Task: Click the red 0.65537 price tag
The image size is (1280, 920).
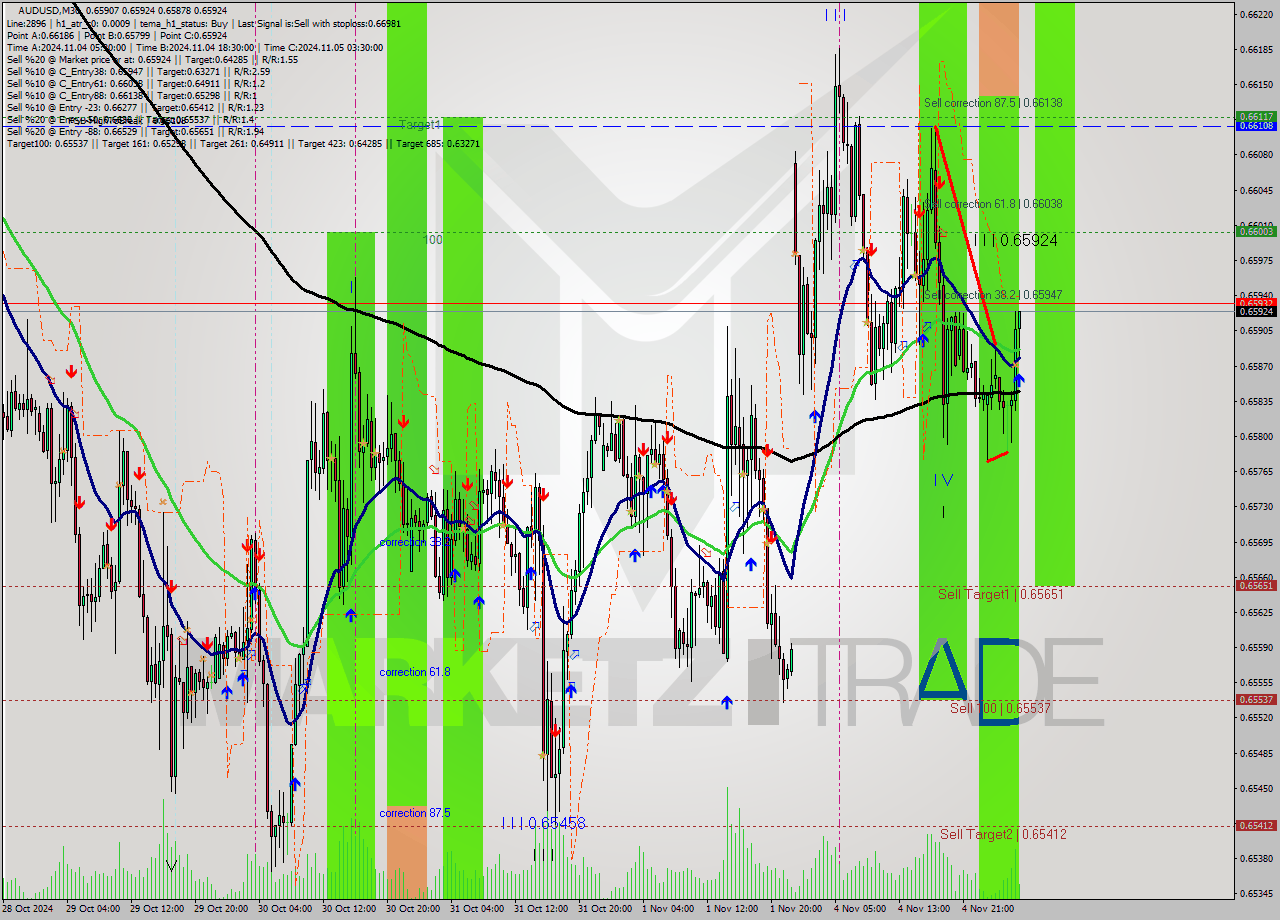Action: 1256,700
